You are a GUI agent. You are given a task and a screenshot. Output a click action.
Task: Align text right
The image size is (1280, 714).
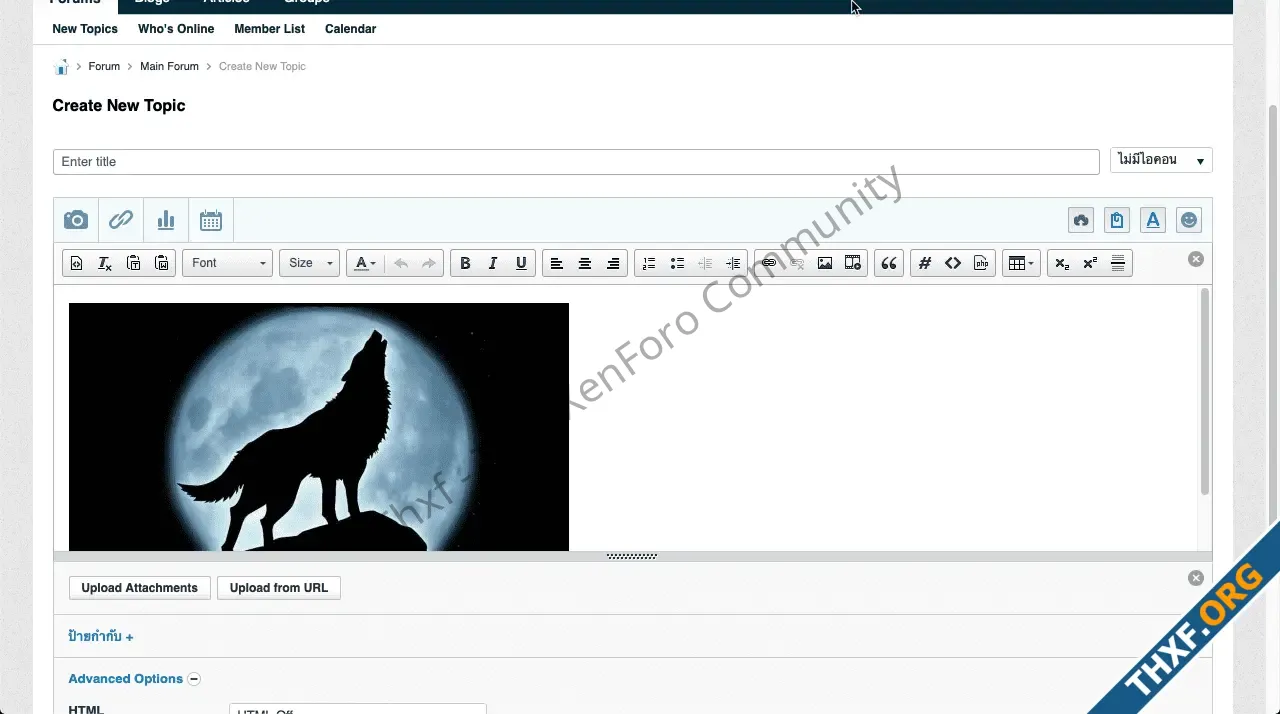613,263
